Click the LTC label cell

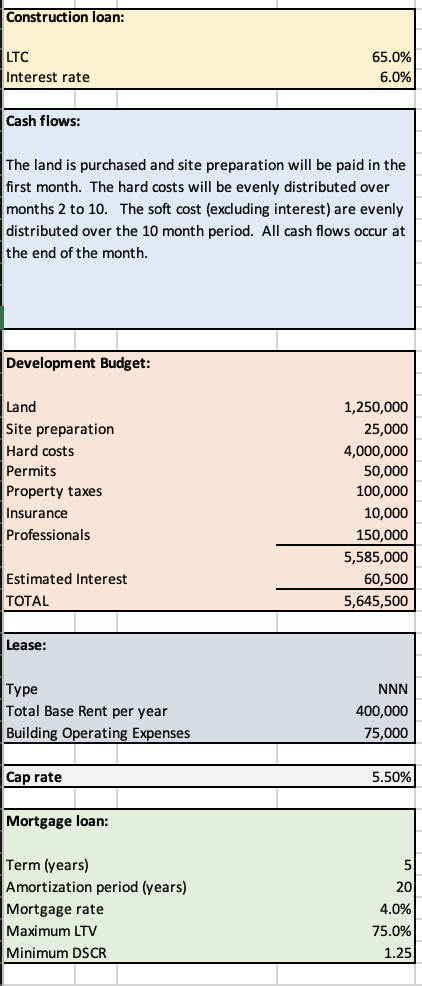[17, 57]
